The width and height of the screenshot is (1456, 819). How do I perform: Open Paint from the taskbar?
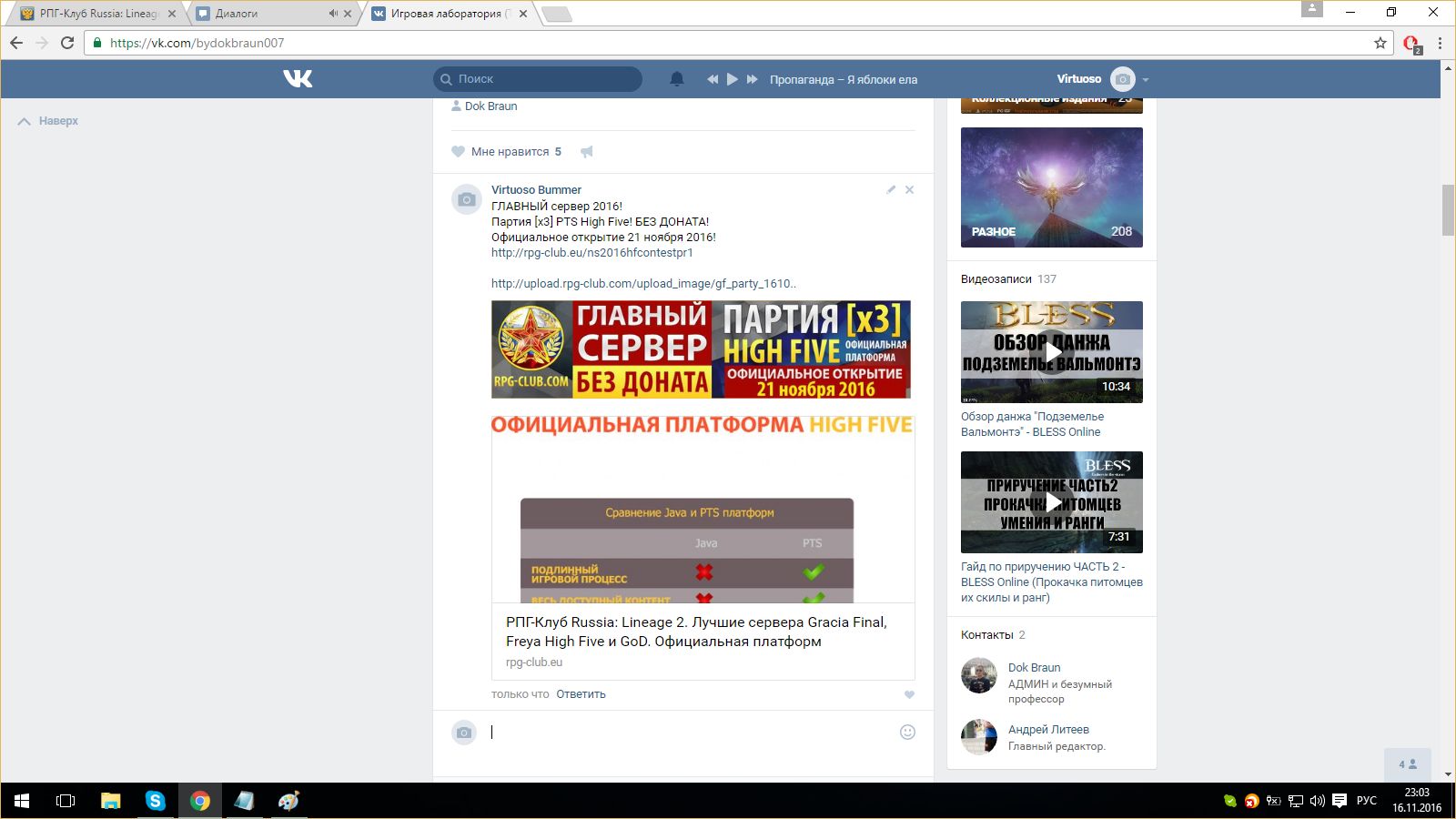pos(288,801)
